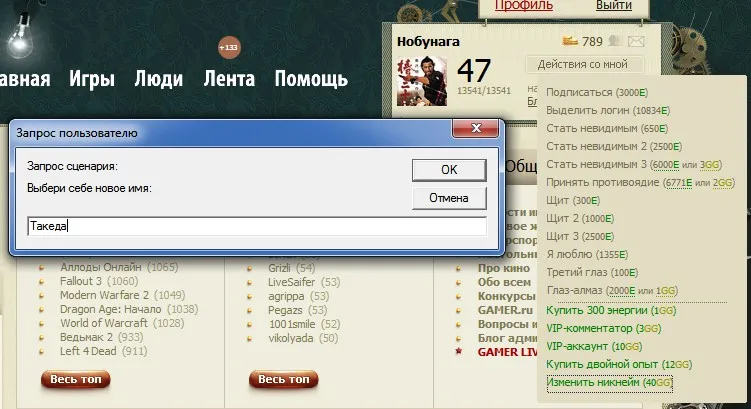Select Глаз-алмаз option
This screenshot has height=409, width=751.
[612, 291]
